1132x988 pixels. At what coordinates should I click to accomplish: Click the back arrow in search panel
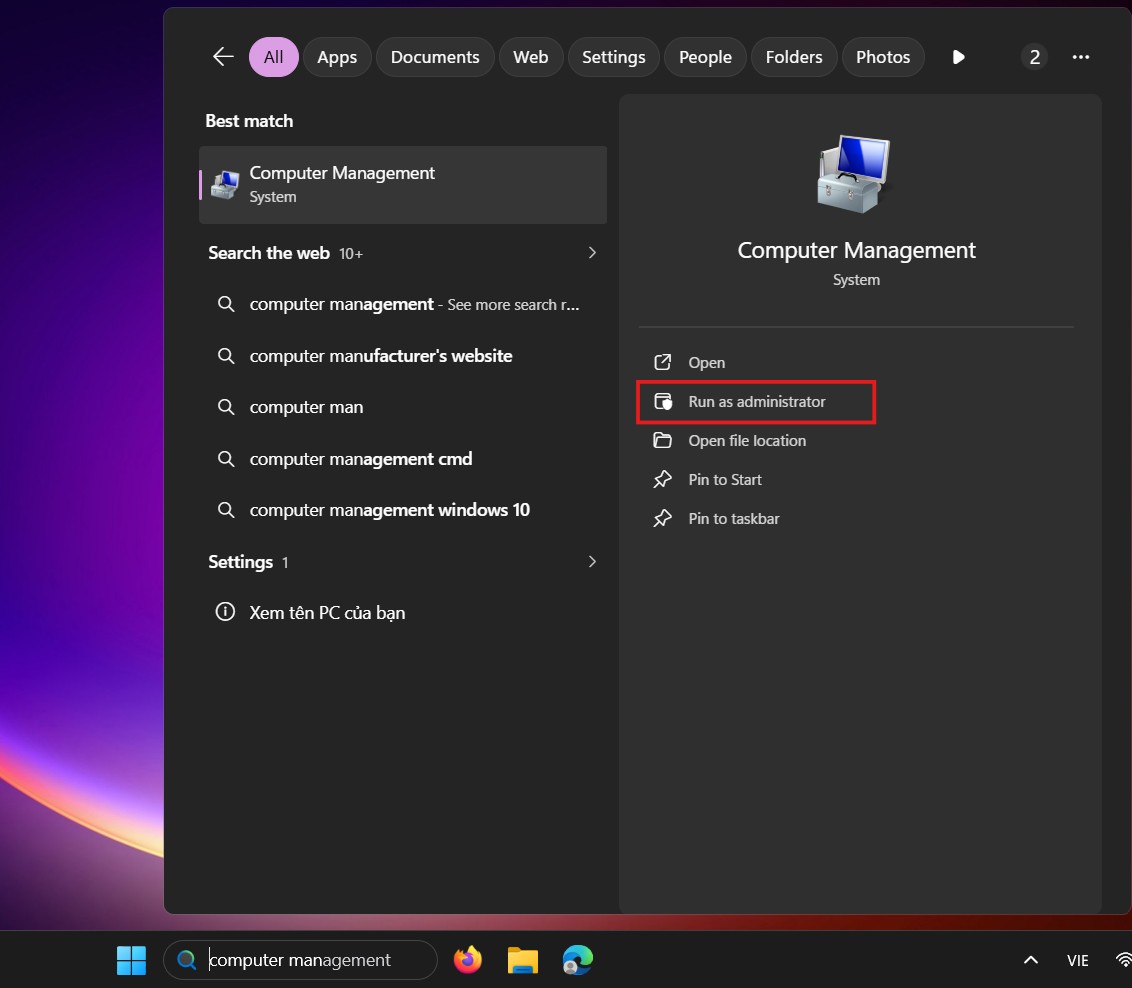point(223,57)
